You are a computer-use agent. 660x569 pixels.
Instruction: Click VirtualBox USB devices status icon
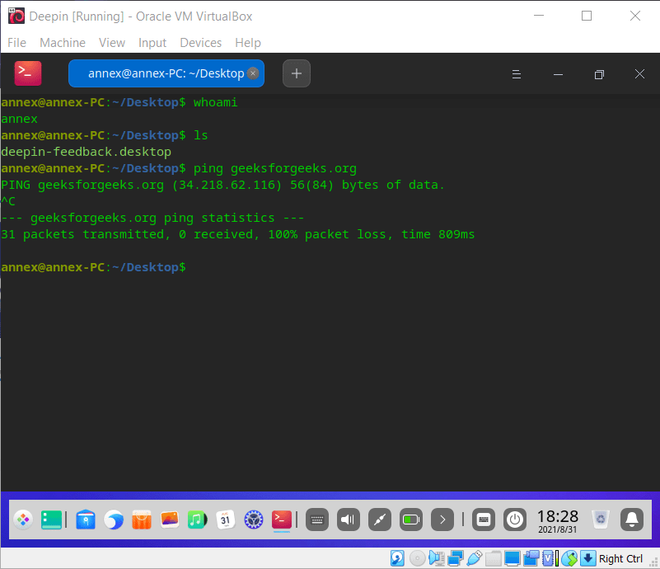[474, 558]
